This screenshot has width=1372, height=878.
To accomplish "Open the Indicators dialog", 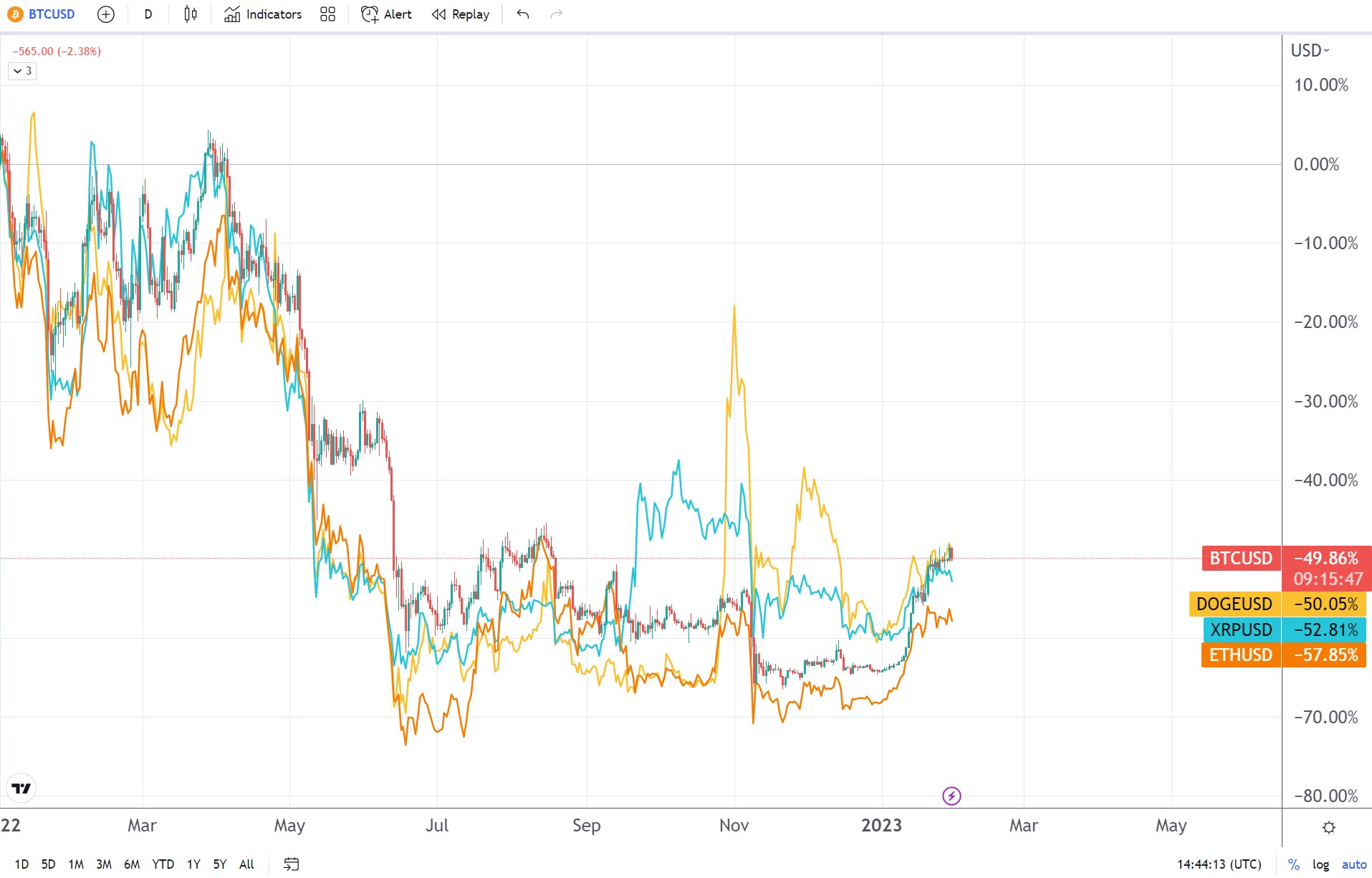I will coord(263,14).
